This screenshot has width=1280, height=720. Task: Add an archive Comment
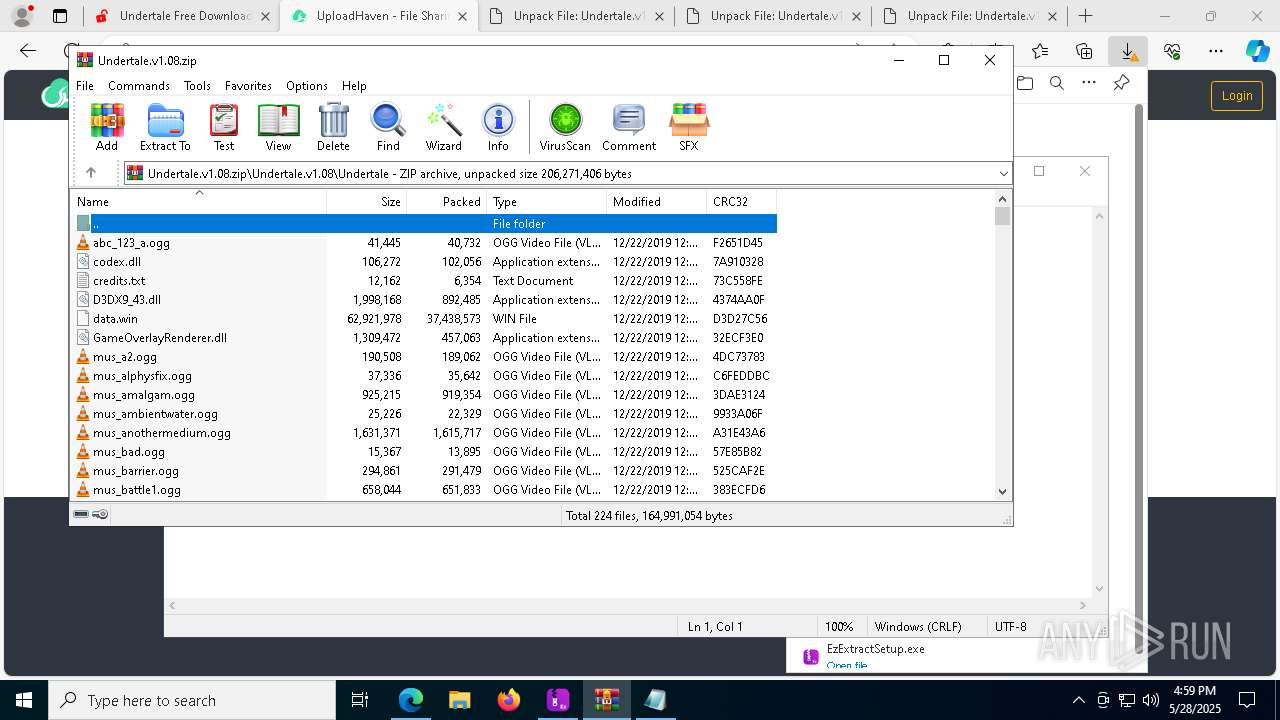coord(629,127)
